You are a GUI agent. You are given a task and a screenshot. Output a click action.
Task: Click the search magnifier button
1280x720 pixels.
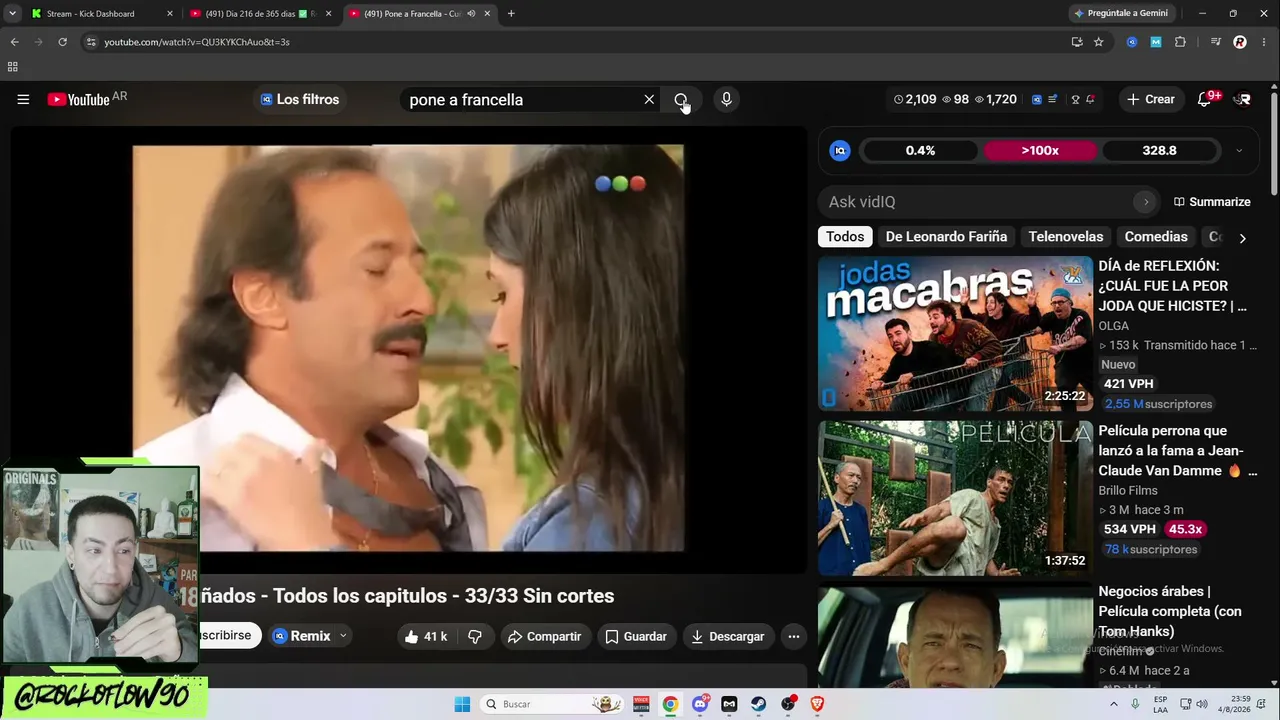click(681, 99)
